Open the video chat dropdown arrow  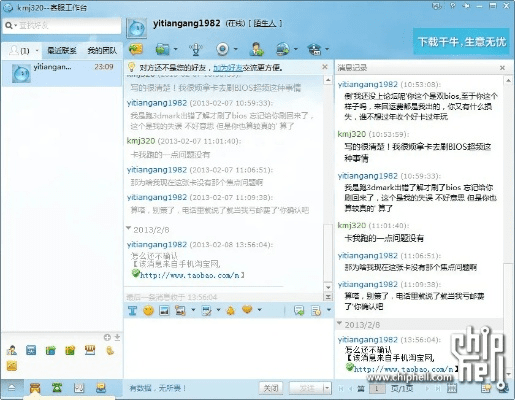[235, 49]
